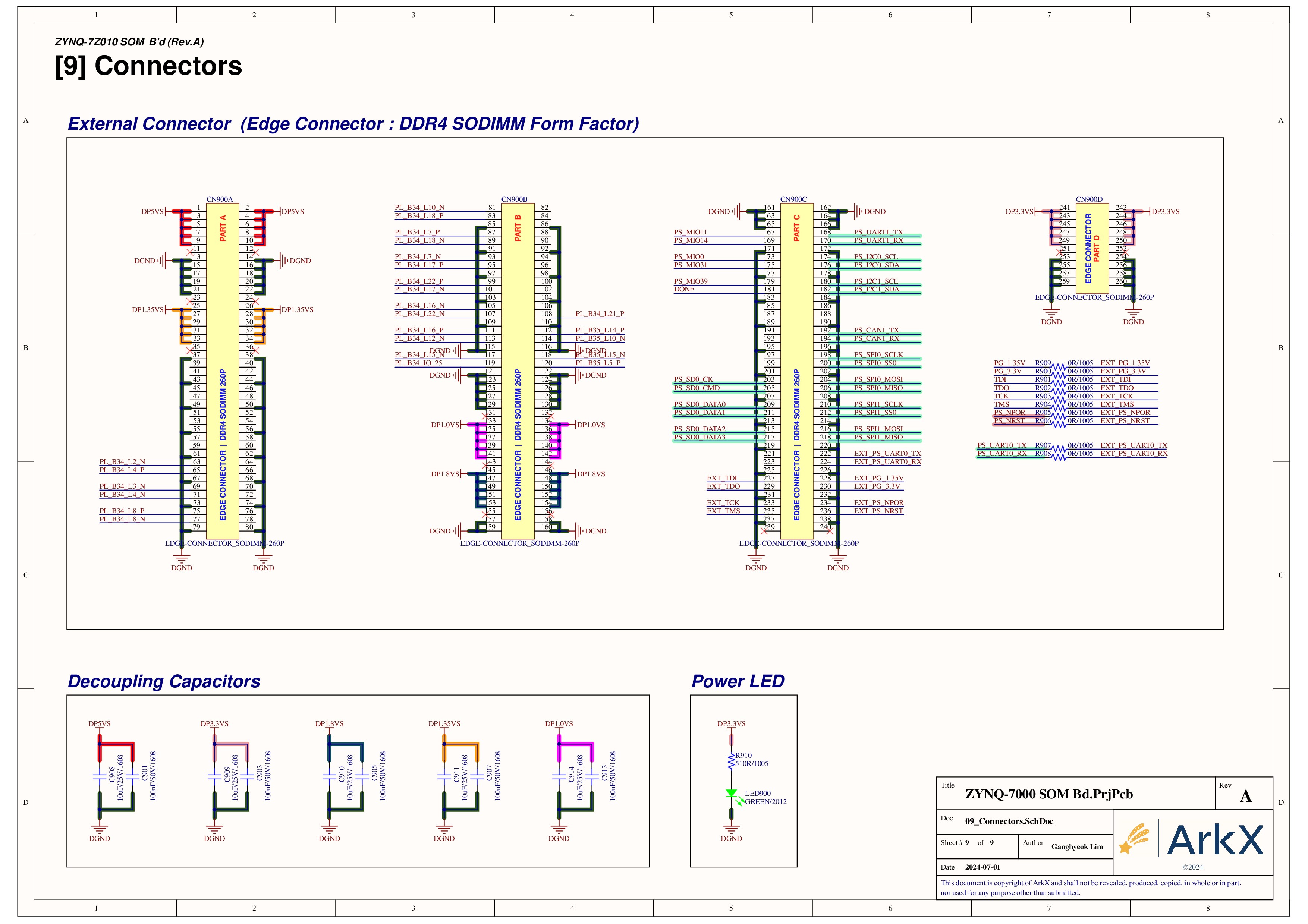This screenshot has height=924, width=1308.
Task: Click the PL_B34_L18_P net label
Action: pyautogui.click(x=419, y=216)
